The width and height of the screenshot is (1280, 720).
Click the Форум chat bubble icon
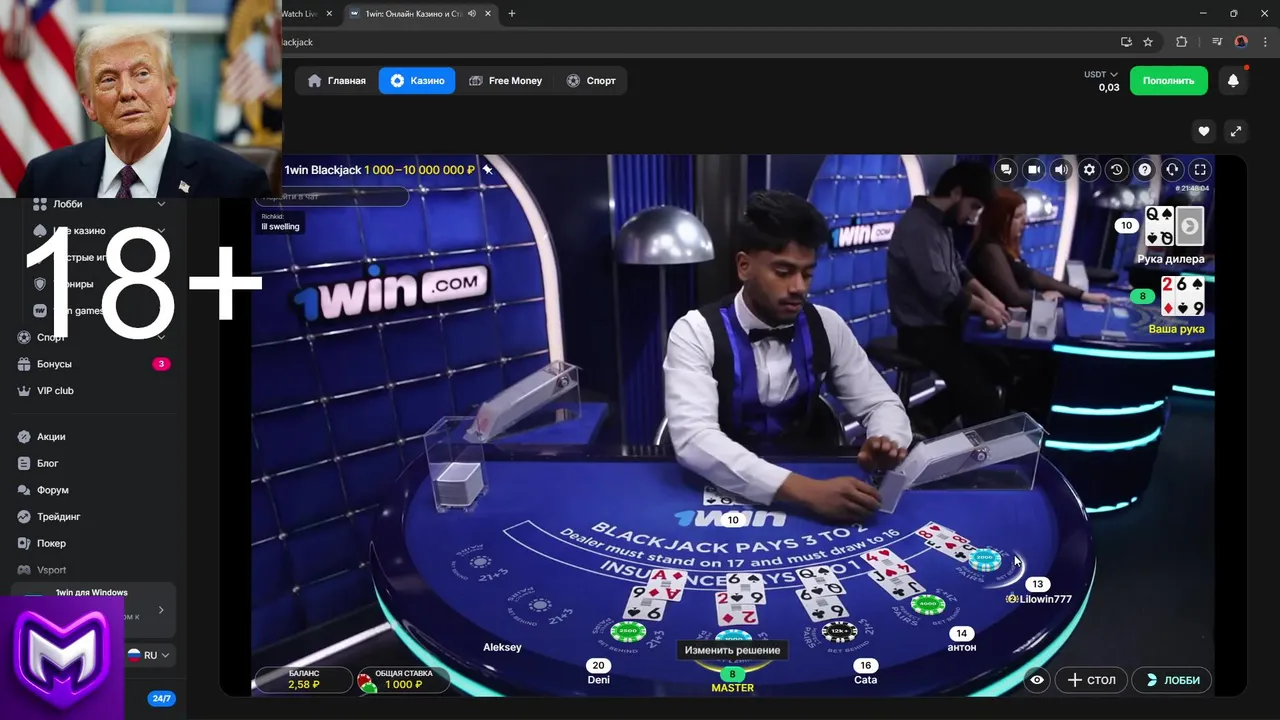(25, 491)
